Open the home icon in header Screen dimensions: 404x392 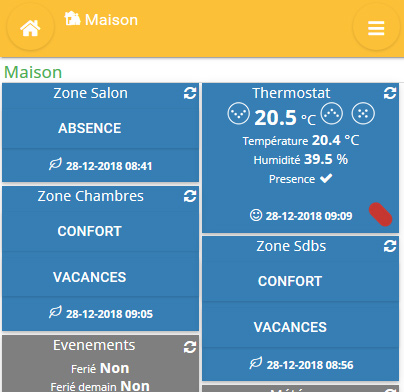pos(30,28)
